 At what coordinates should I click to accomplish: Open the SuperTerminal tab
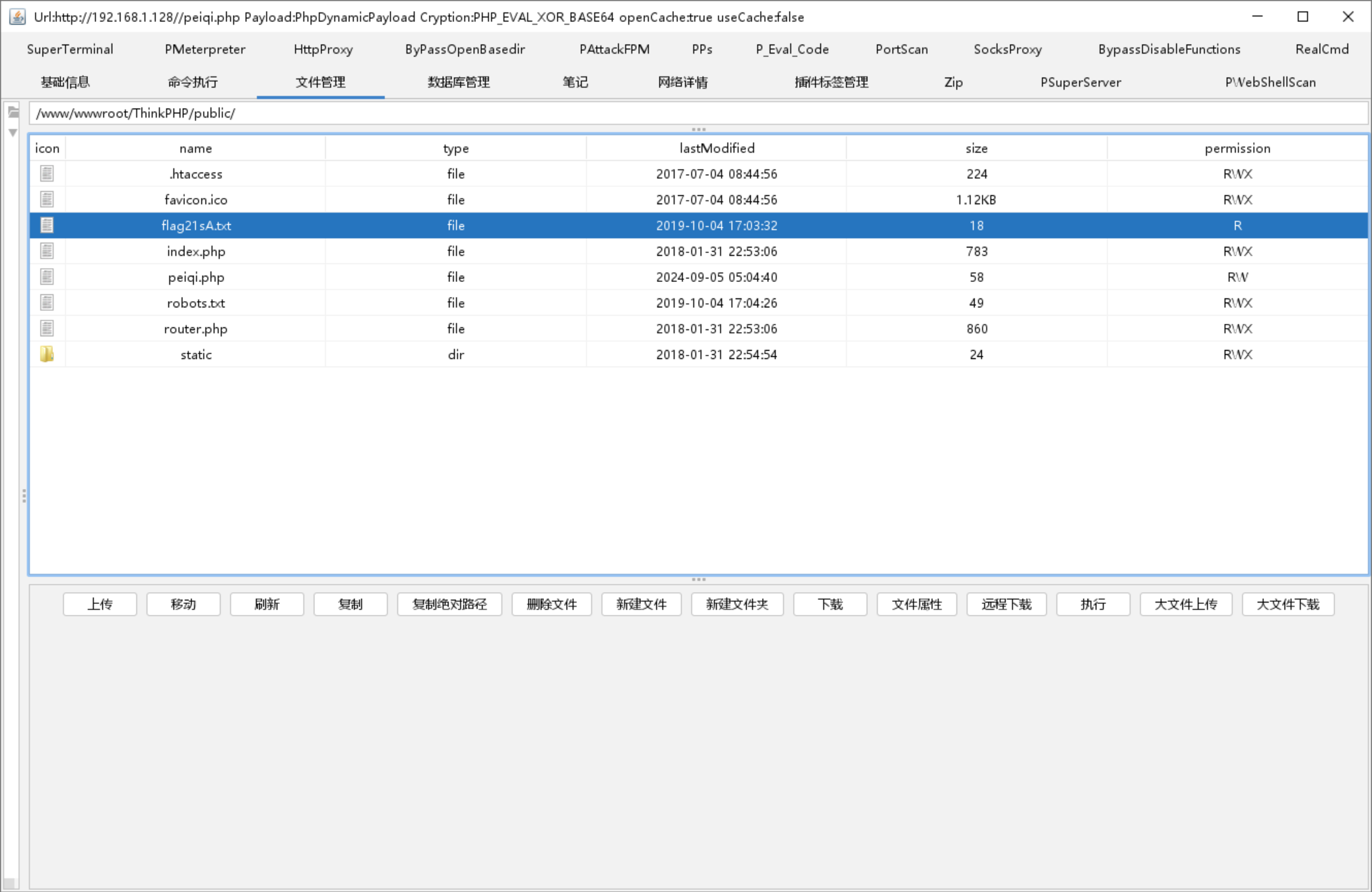tap(70, 50)
